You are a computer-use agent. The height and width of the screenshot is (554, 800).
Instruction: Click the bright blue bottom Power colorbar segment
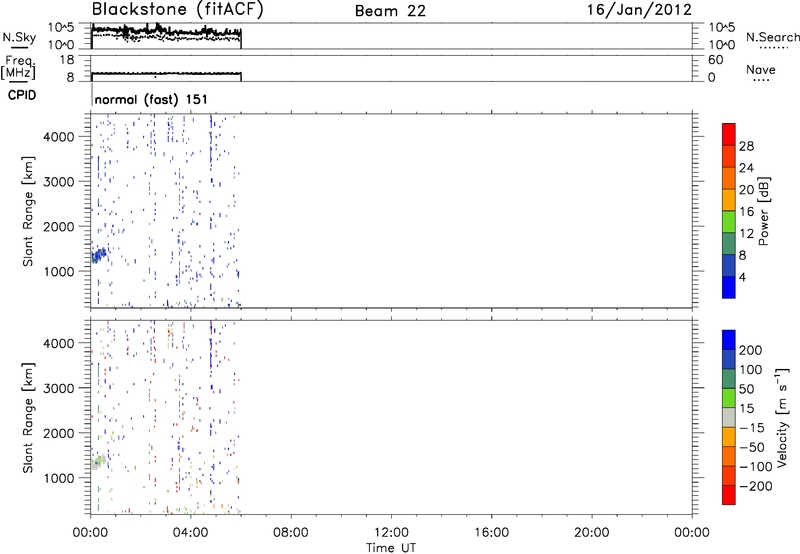point(729,287)
